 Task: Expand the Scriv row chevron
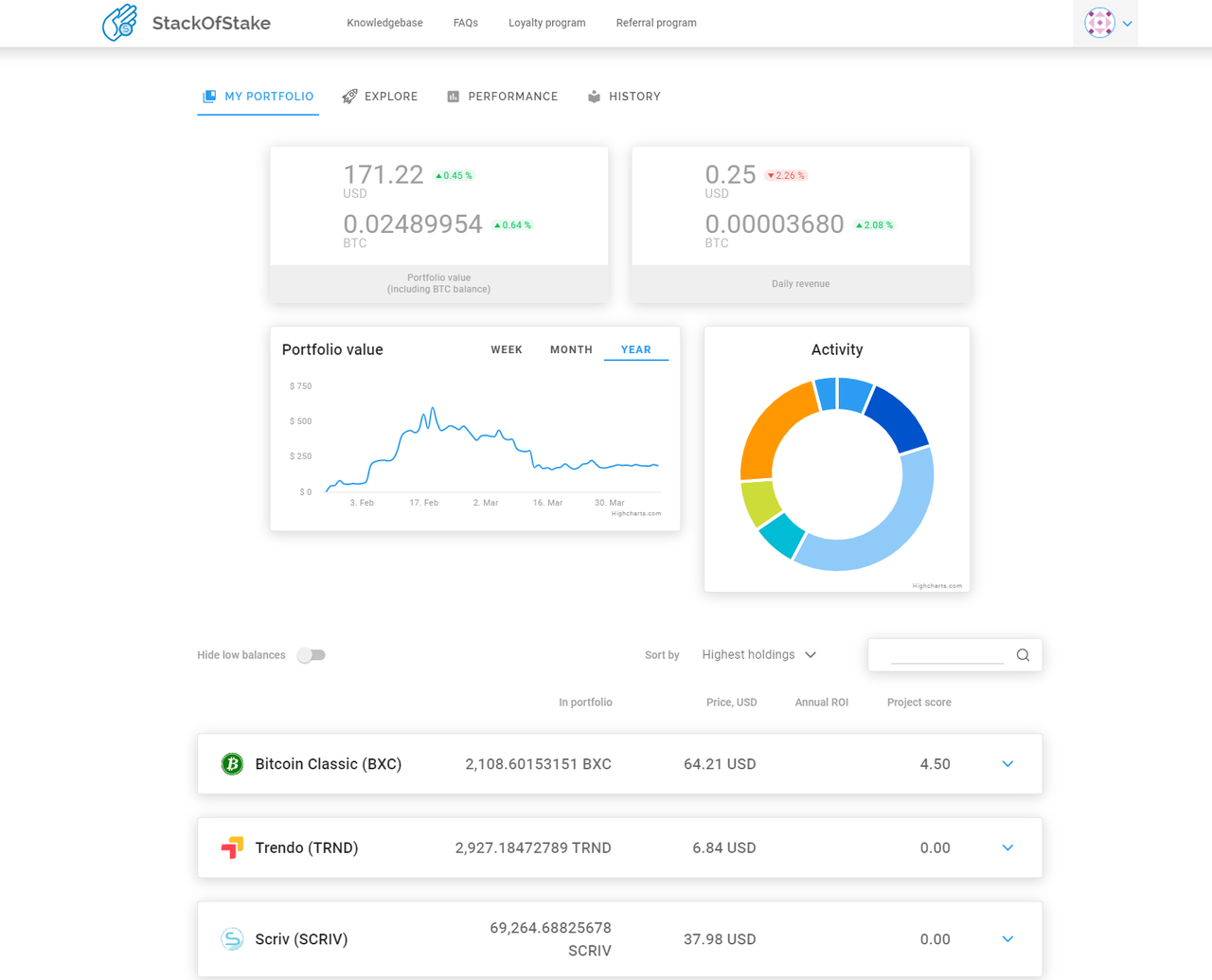1007,939
